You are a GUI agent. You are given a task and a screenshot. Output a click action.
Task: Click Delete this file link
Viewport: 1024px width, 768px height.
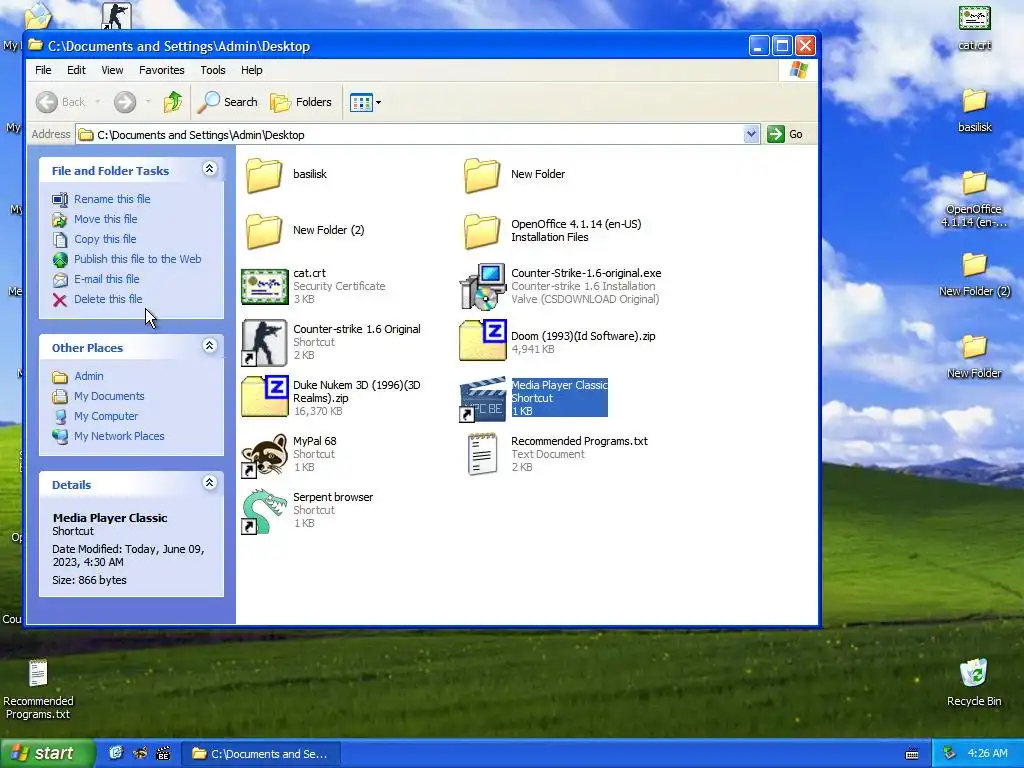108,299
